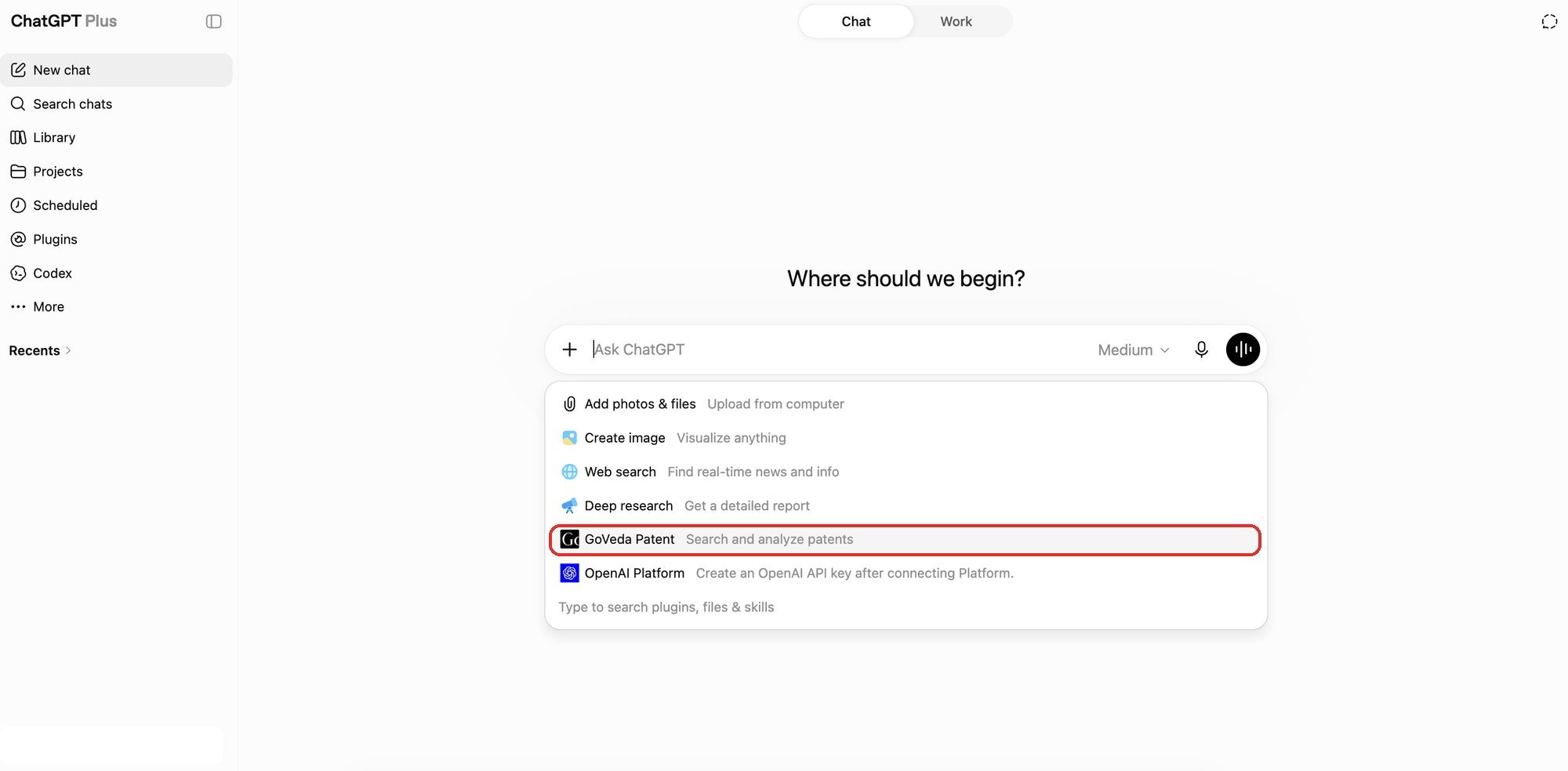This screenshot has width=1568, height=771.
Task: Choose Deep research from the menu
Action: point(906,505)
